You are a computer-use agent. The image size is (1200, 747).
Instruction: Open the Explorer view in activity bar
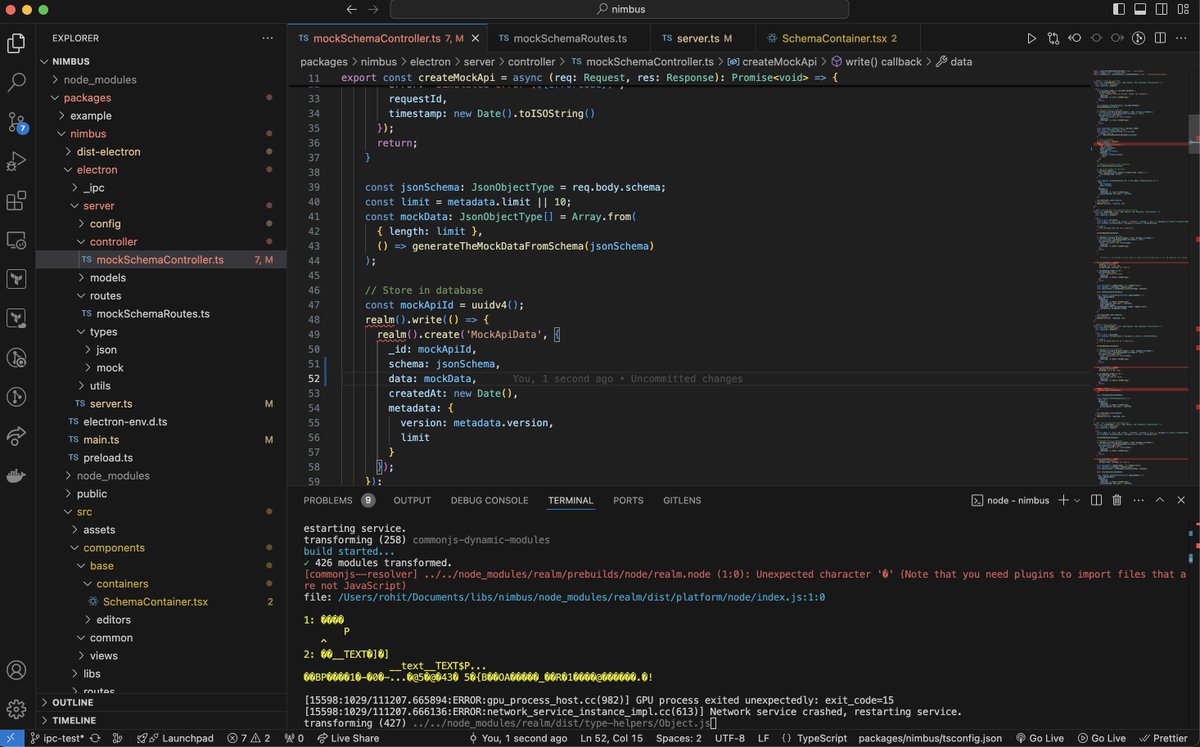pos(17,43)
